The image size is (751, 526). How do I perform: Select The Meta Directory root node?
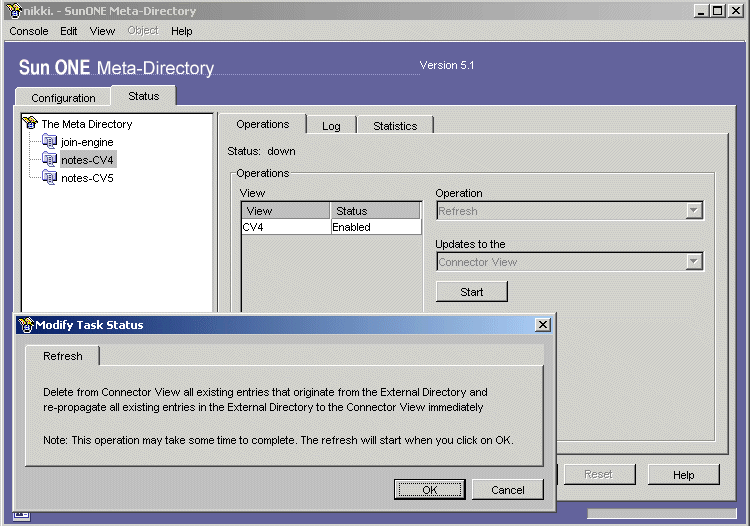[x=87, y=124]
